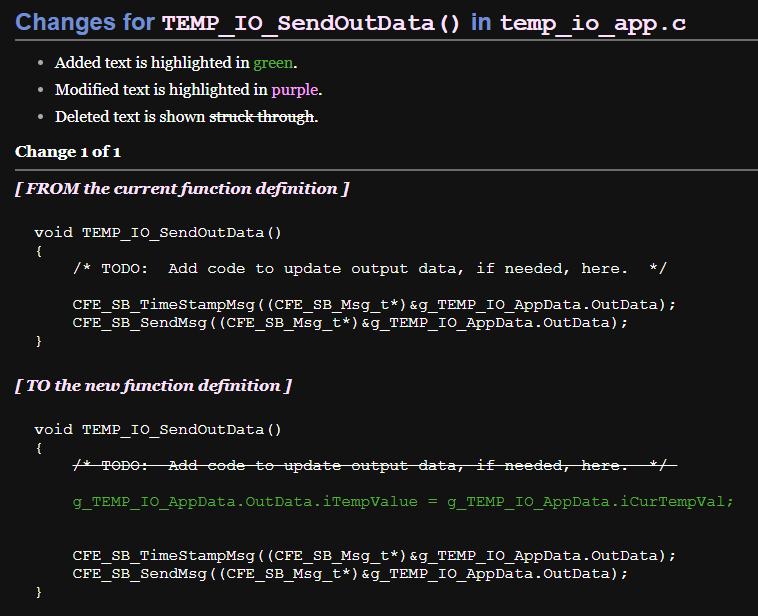Click the unstruck TODO comment in current definition
Viewport: 758px width, 616px height.
[x=369, y=268]
